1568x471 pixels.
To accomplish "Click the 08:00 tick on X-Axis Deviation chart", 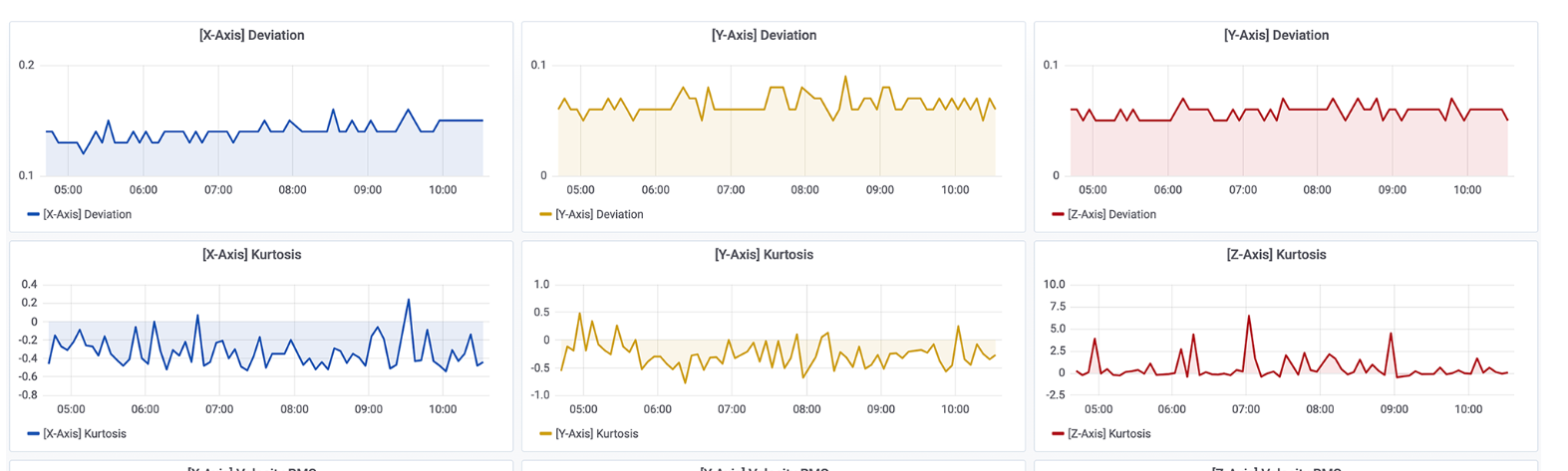I will click(x=292, y=190).
